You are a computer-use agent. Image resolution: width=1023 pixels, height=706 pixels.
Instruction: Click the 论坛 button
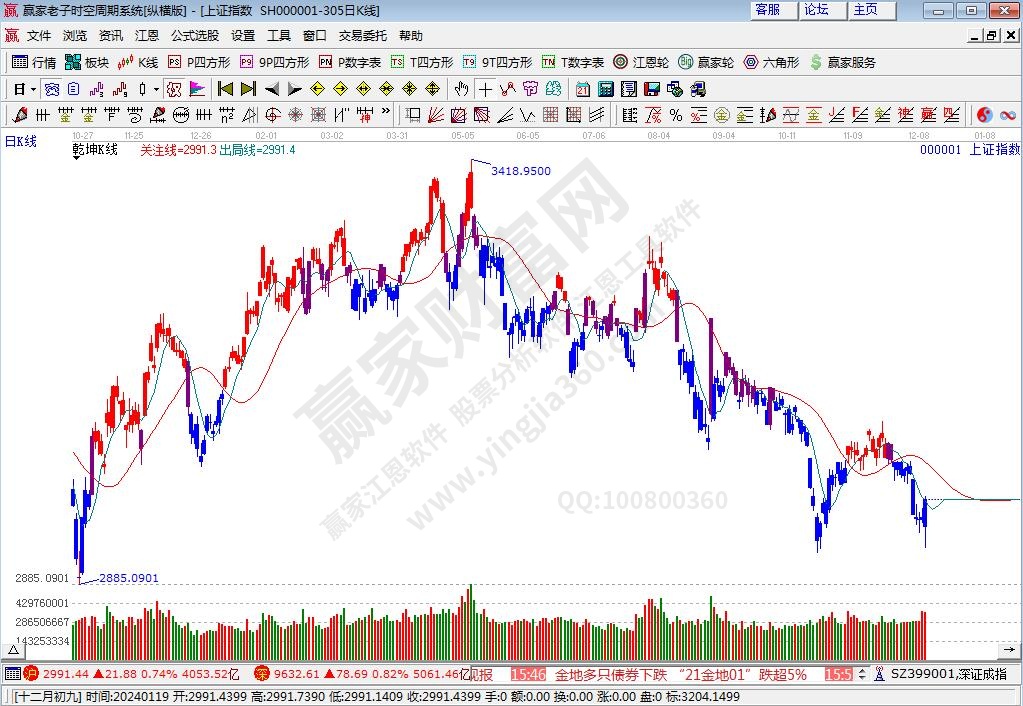tap(816, 10)
